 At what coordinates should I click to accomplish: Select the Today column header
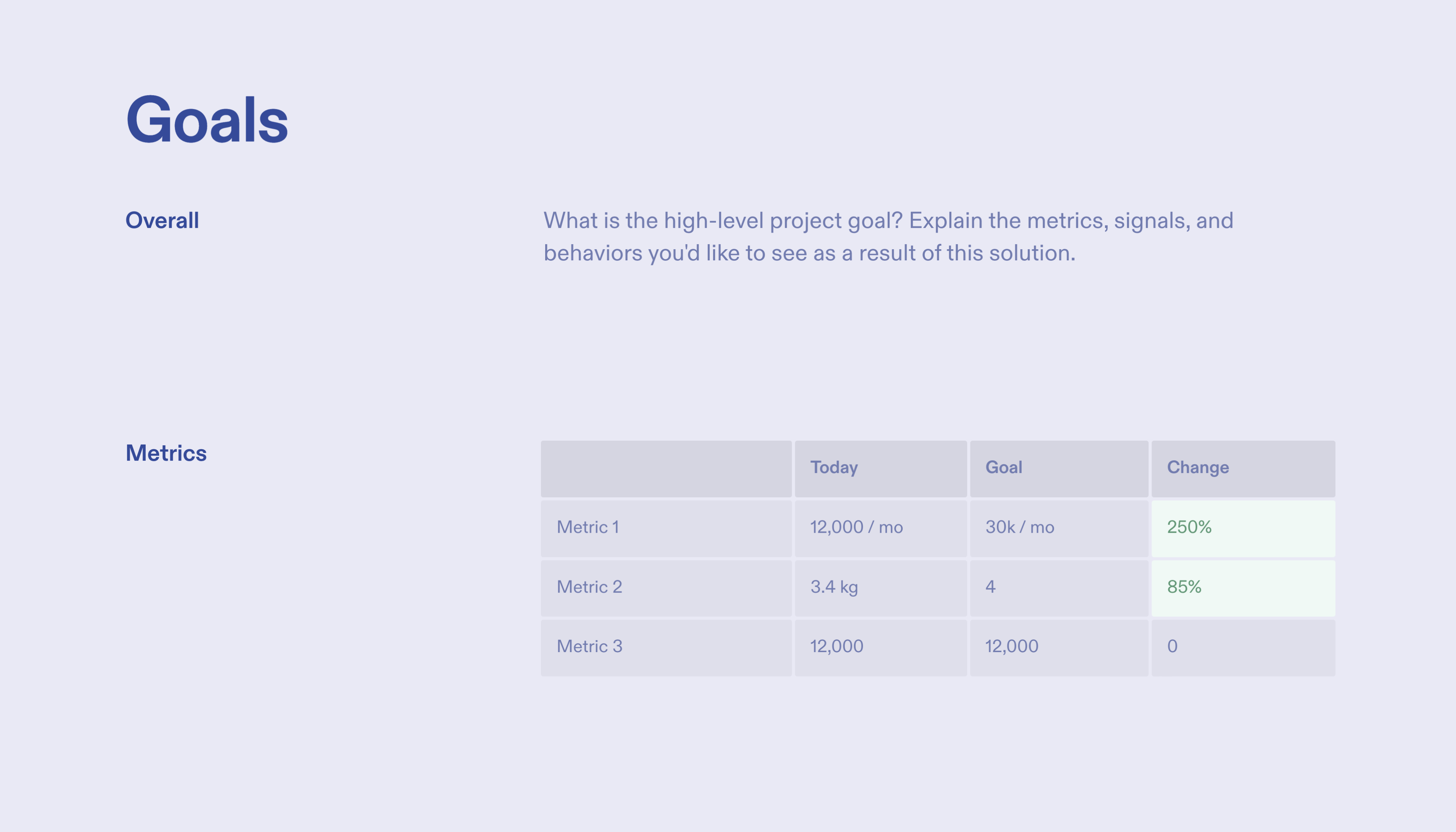(834, 468)
